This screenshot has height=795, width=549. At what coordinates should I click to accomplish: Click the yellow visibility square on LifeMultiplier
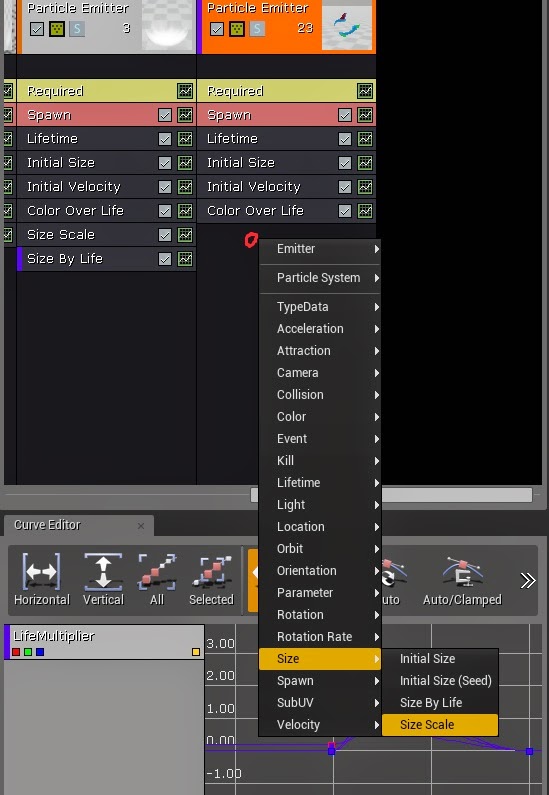[x=196, y=652]
